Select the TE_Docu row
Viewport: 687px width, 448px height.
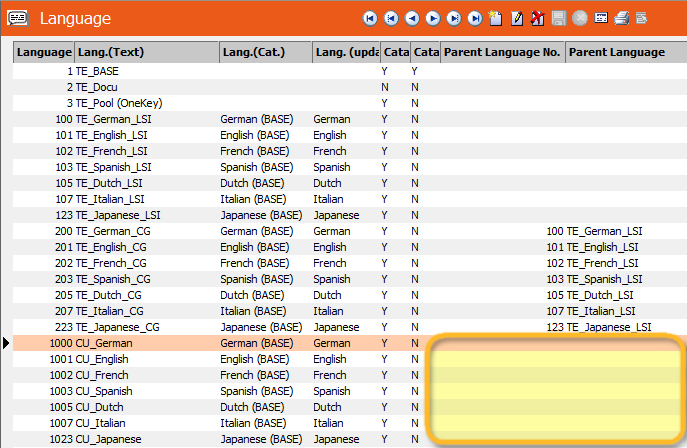(x=350, y=87)
